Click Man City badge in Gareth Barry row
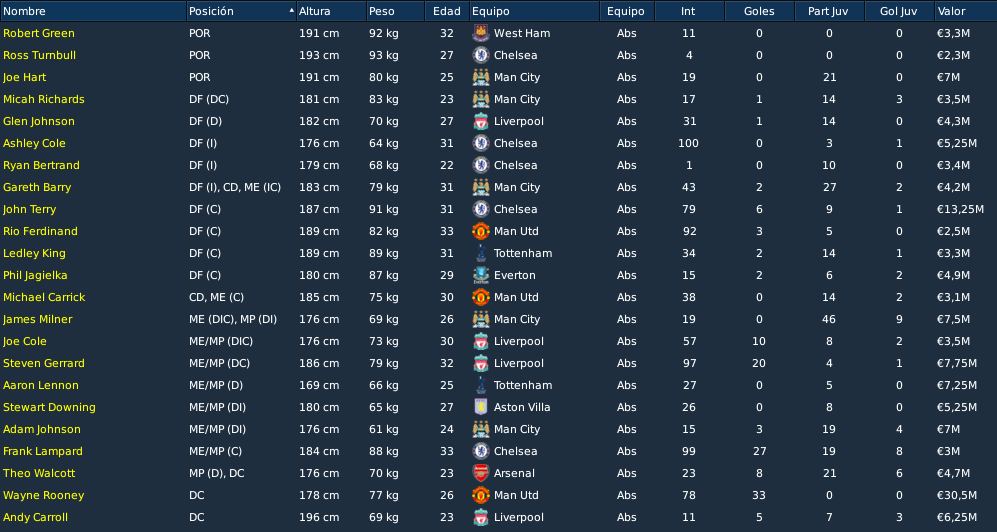The image size is (997, 532). [481, 188]
